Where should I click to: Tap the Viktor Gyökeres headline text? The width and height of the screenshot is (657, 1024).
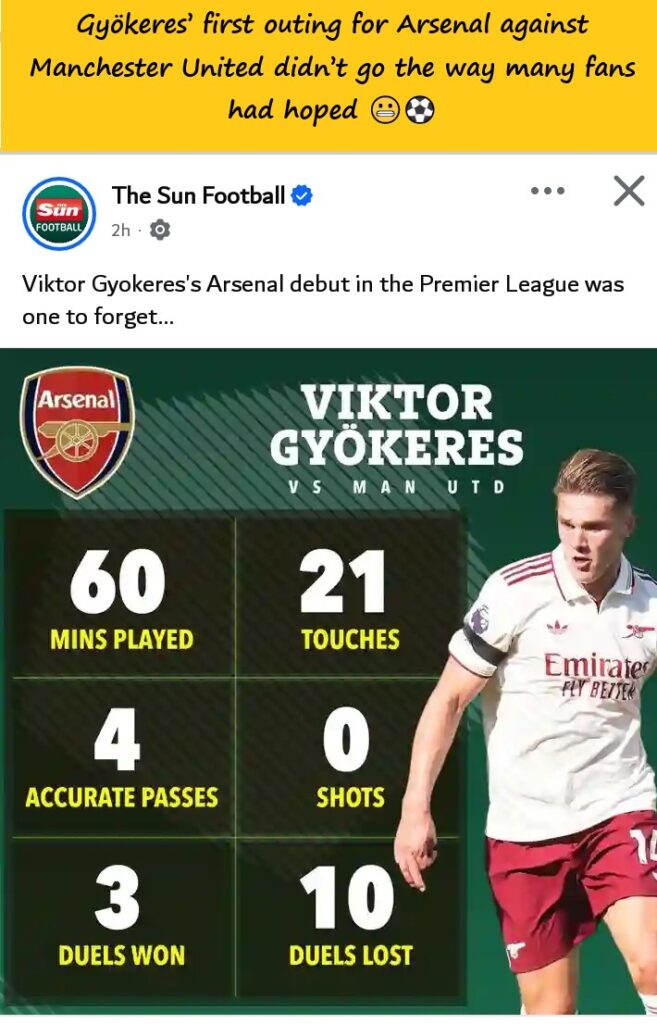(x=396, y=425)
